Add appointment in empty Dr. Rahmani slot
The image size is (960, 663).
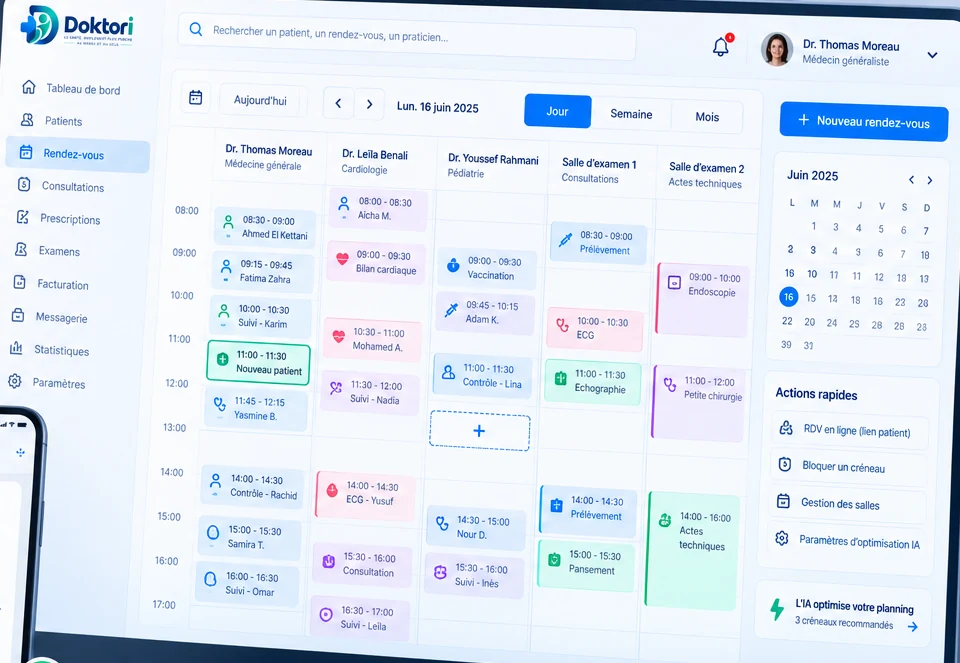[x=479, y=431]
